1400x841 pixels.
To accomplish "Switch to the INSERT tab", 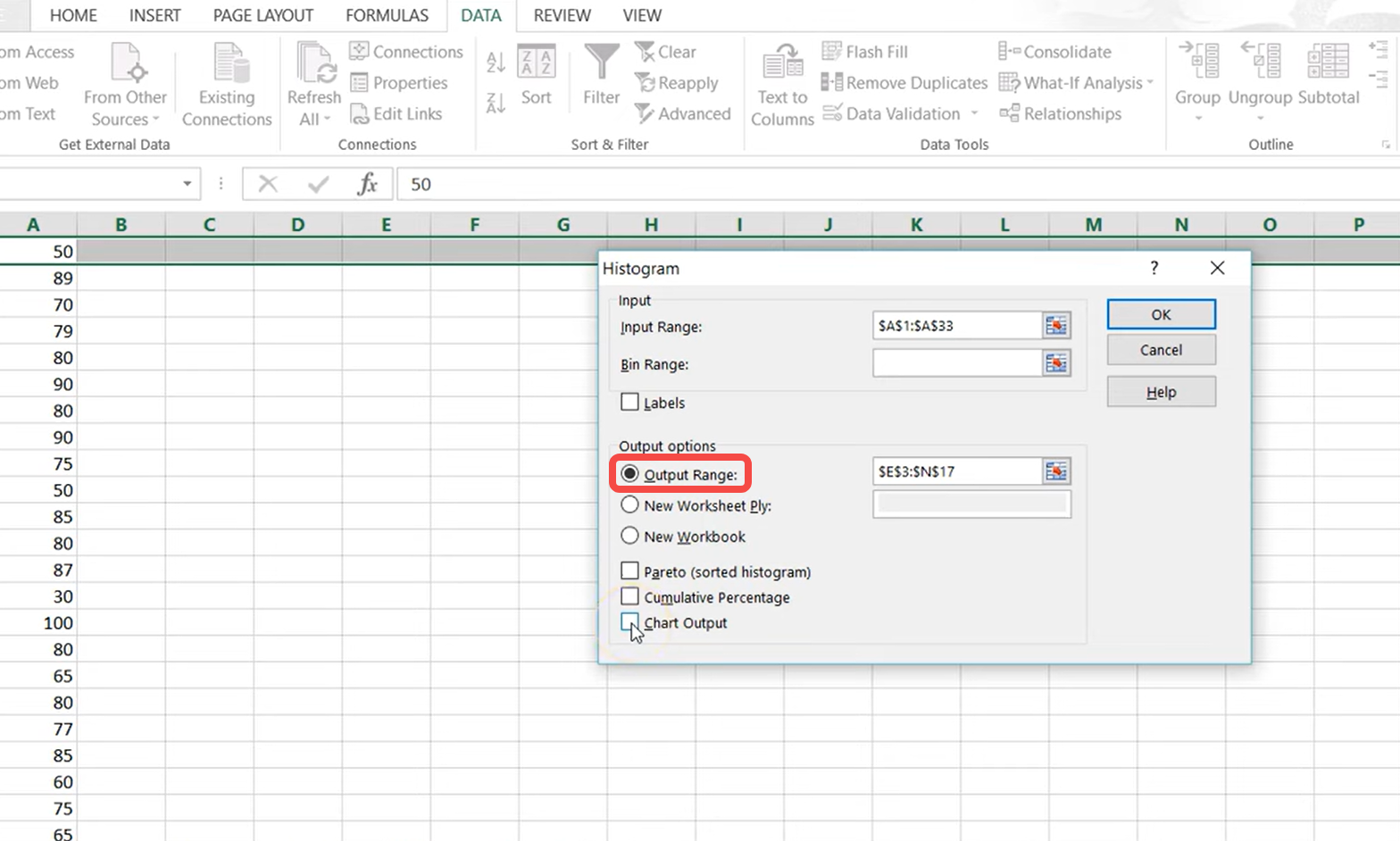I will (154, 15).
